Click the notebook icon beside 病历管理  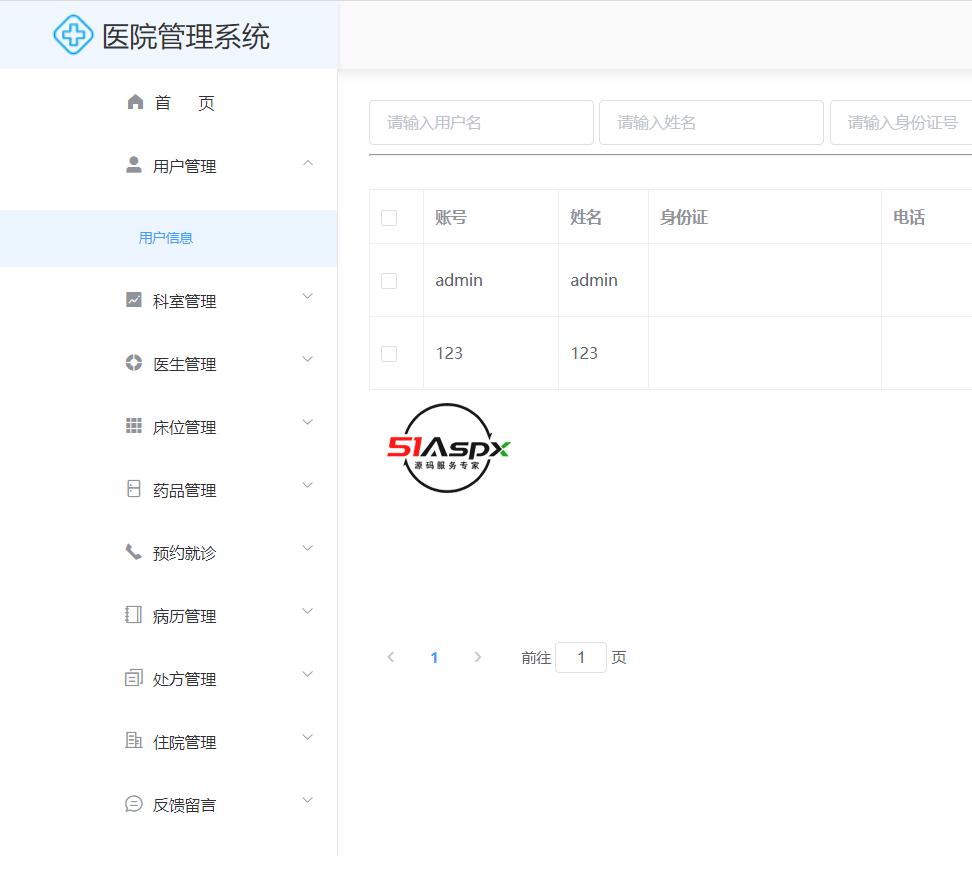coord(134,615)
